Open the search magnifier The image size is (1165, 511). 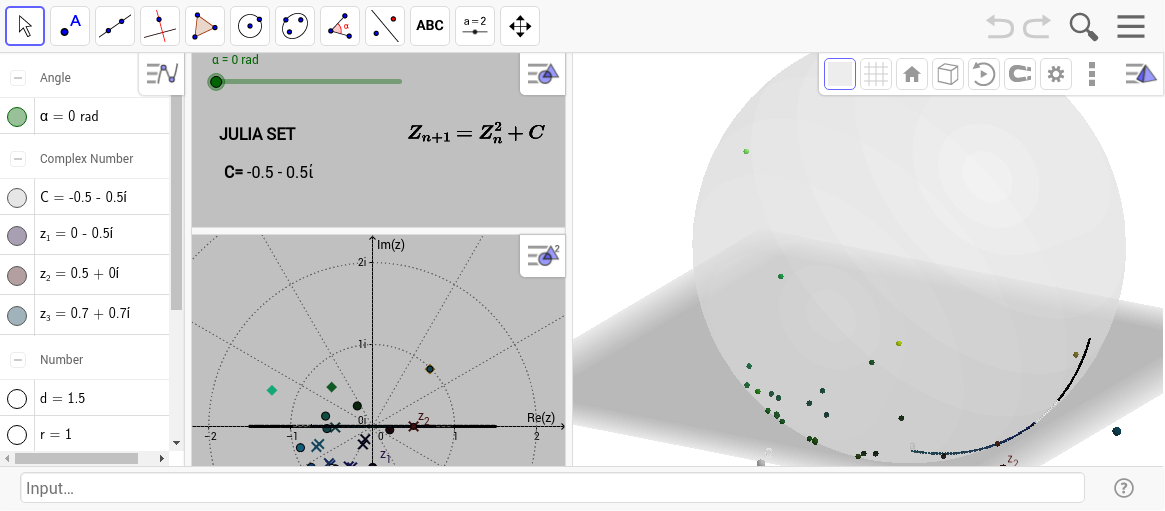click(x=1084, y=27)
